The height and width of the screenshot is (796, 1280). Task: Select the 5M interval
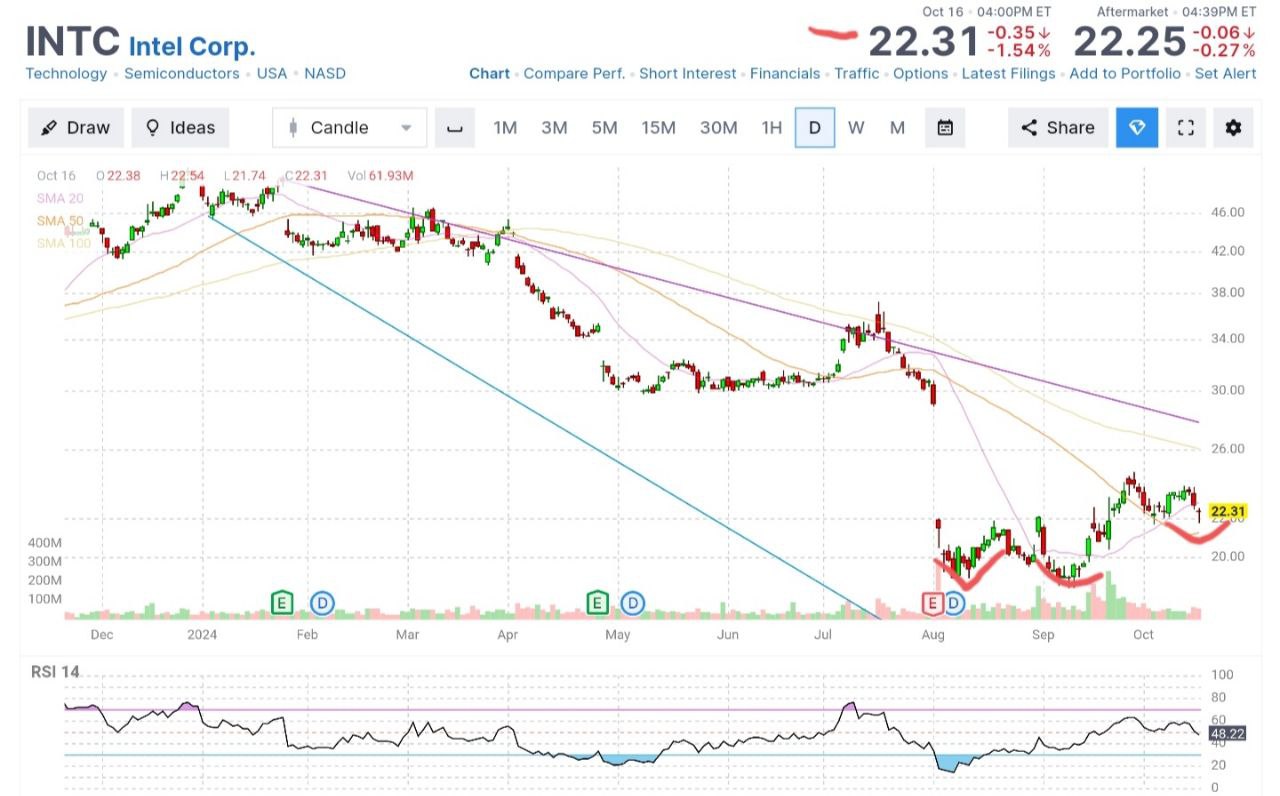click(604, 128)
